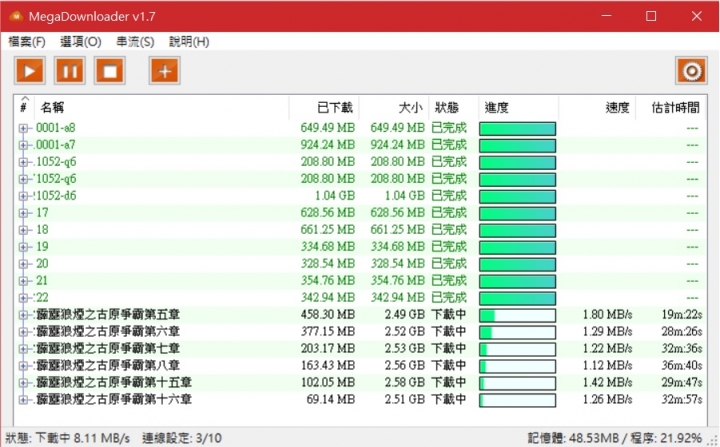
Task: Sort by the 速度 column header
Action: click(x=597, y=108)
